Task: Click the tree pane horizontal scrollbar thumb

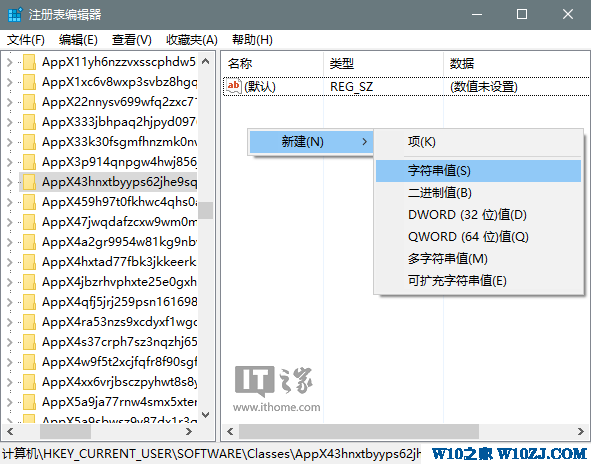Action: (x=65, y=432)
